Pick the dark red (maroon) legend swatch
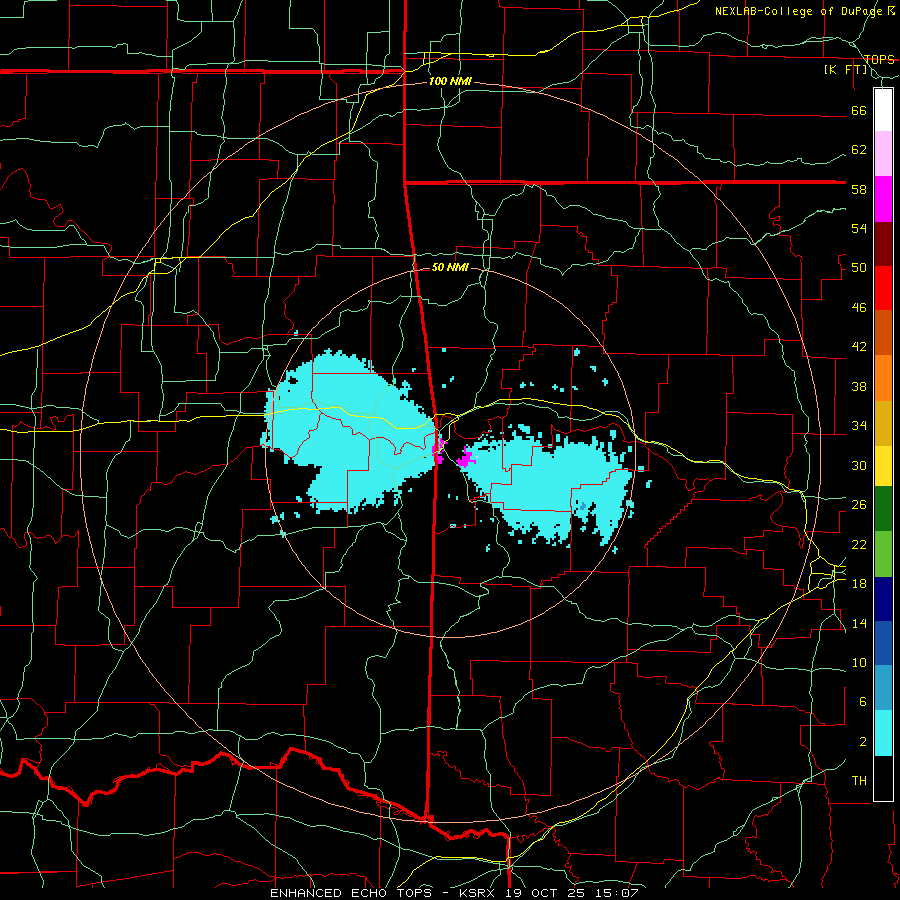This screenshot has width=900, height=900. pos(883,244)
